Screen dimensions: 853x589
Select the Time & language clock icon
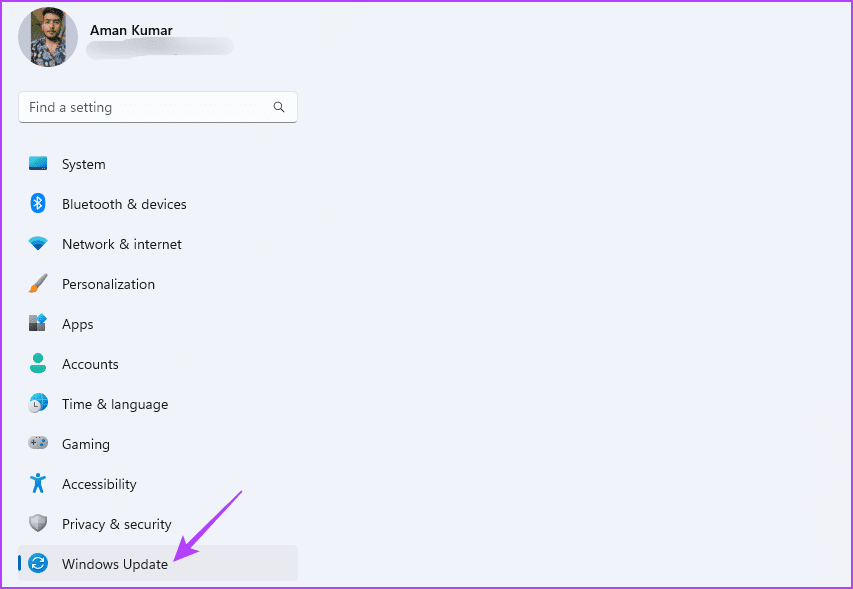click(37, 403)
